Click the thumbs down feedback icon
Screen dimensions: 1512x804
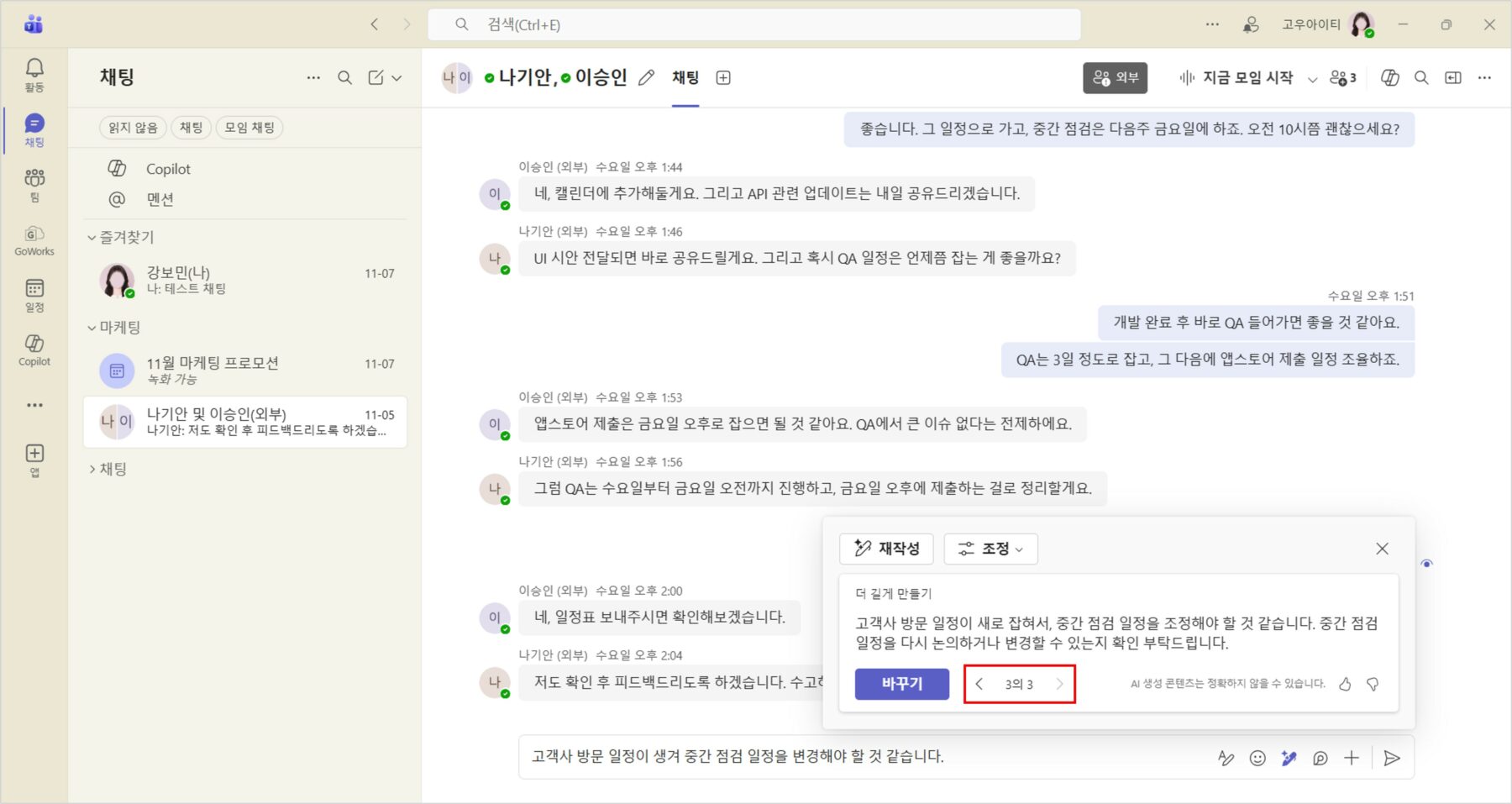[x=1373, y=684]
